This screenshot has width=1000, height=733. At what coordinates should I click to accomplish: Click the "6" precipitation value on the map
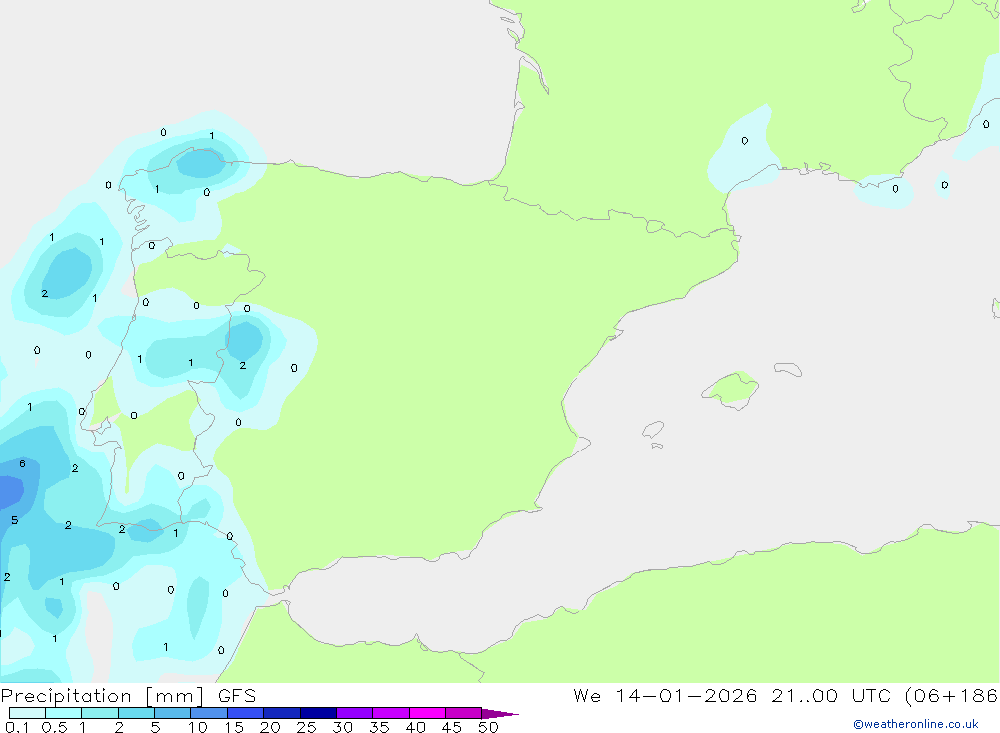coord(22,463)
